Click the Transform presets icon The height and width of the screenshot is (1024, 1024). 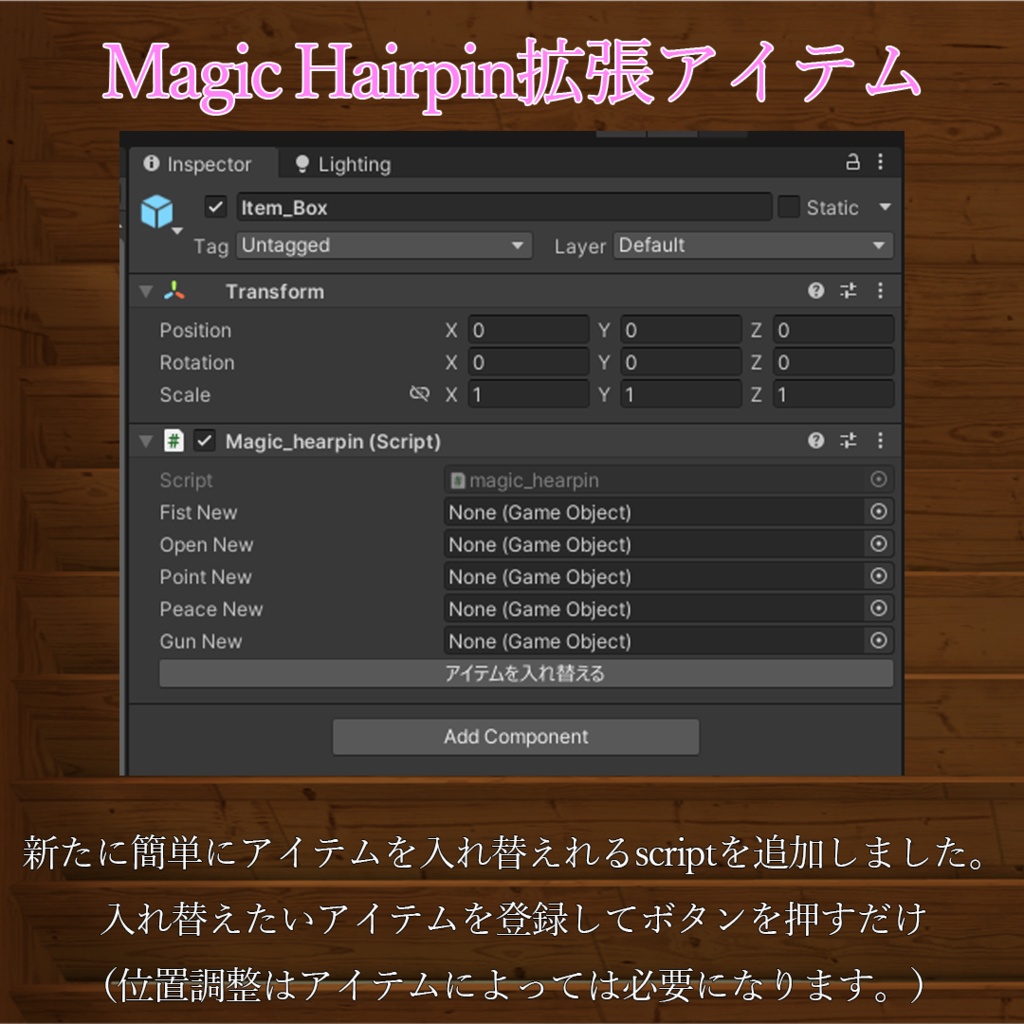tap(847, 291)
